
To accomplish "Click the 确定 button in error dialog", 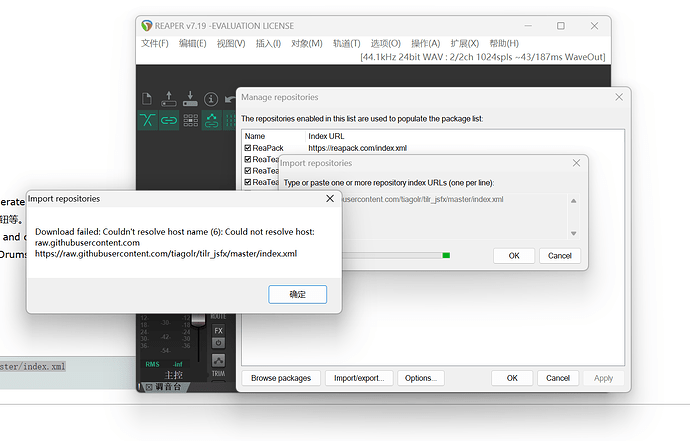I will (x=297, y=294).
